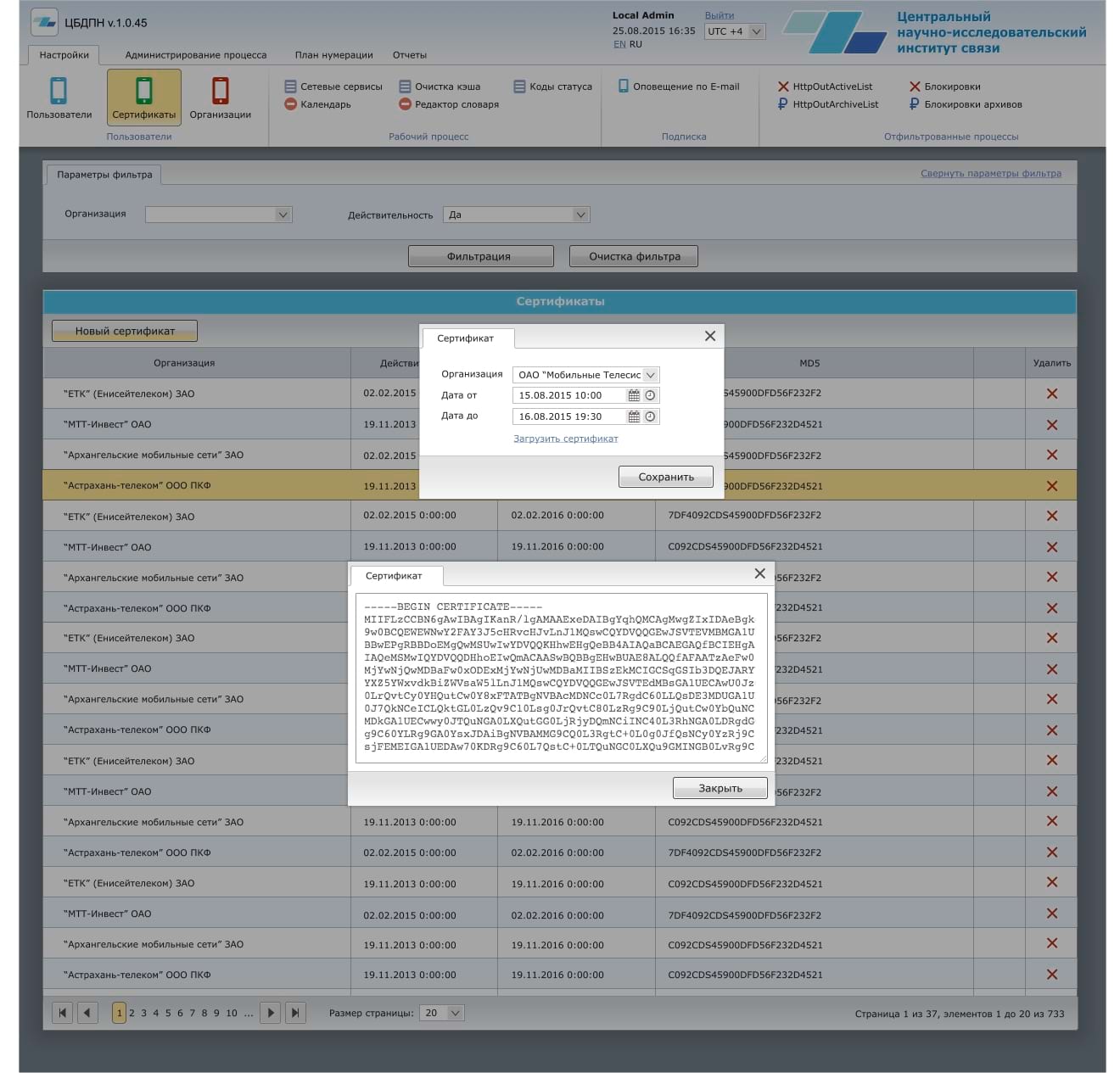Open the Редактор словаря icon
1120x1073 pixels.
(406, 104)
